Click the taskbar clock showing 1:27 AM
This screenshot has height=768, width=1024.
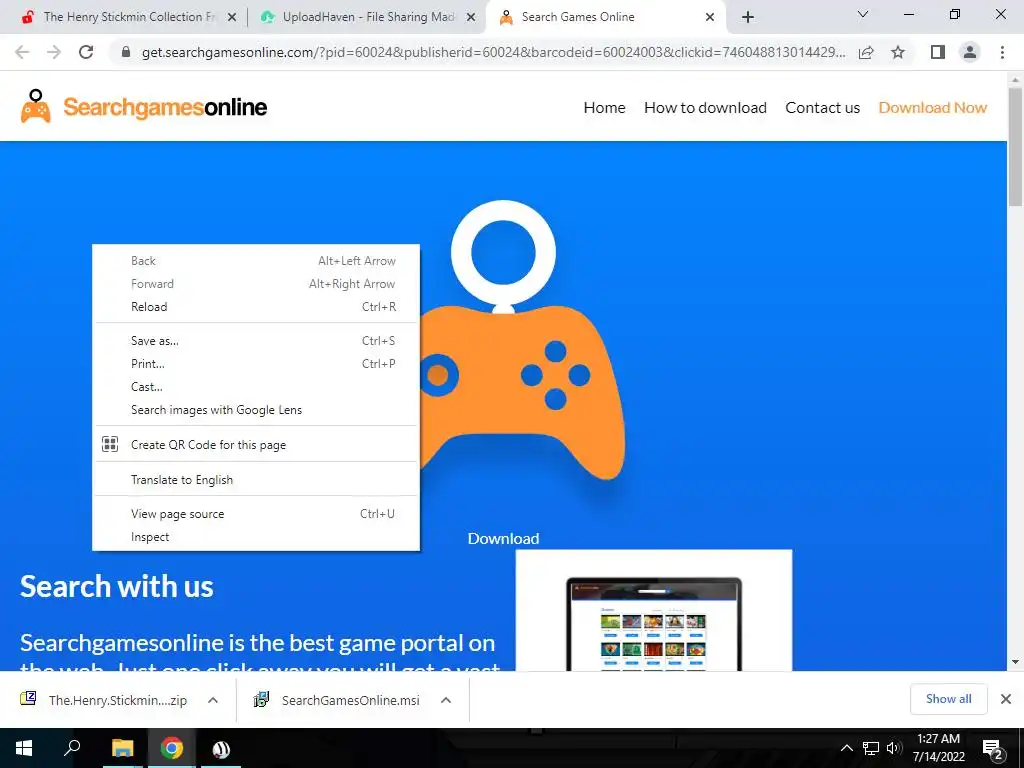938,748
